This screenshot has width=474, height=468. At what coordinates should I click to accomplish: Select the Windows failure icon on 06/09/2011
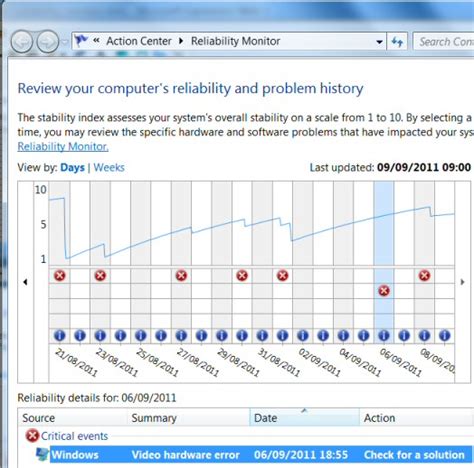(x=384, y=291)
